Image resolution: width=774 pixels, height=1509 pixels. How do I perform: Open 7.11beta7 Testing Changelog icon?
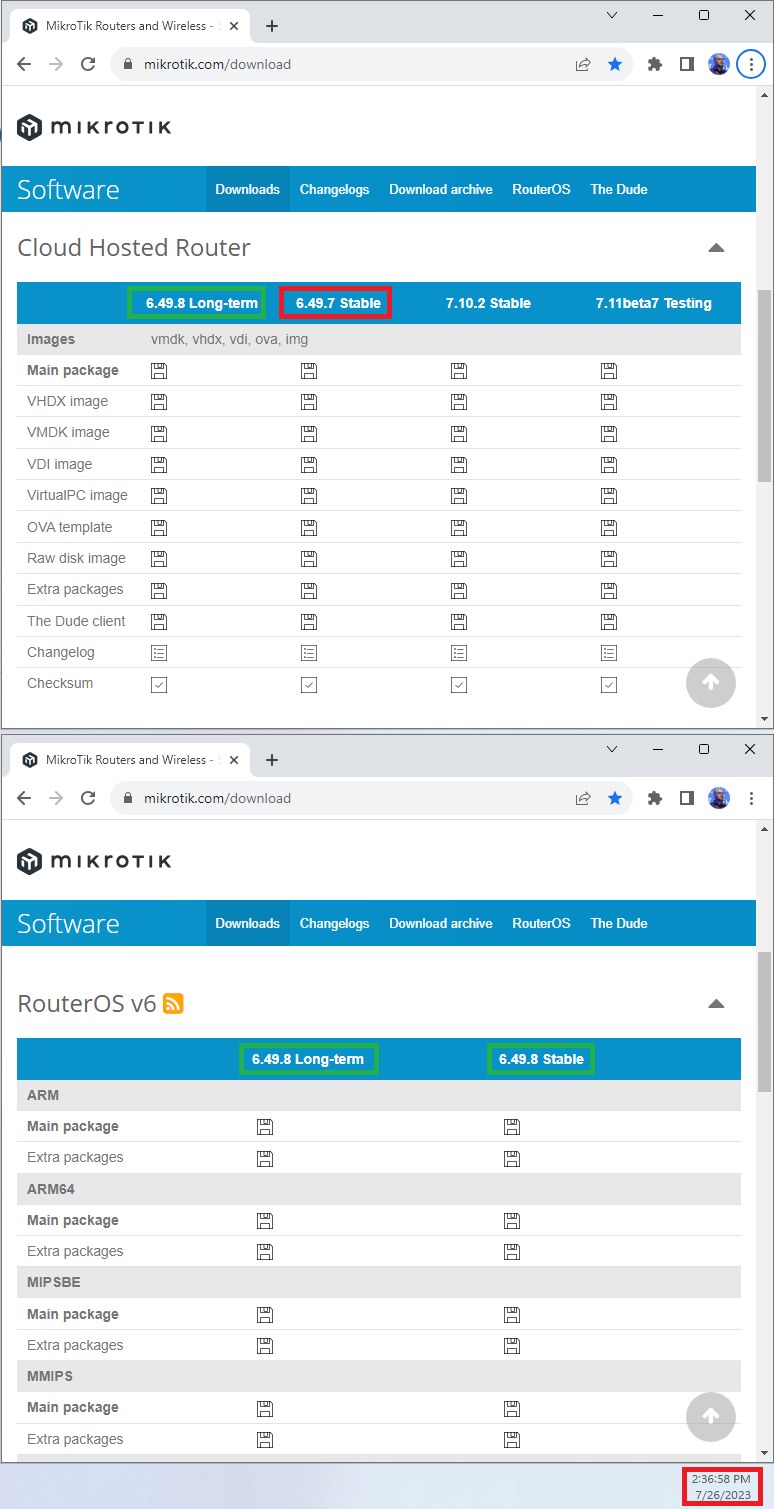click(608, 653)
